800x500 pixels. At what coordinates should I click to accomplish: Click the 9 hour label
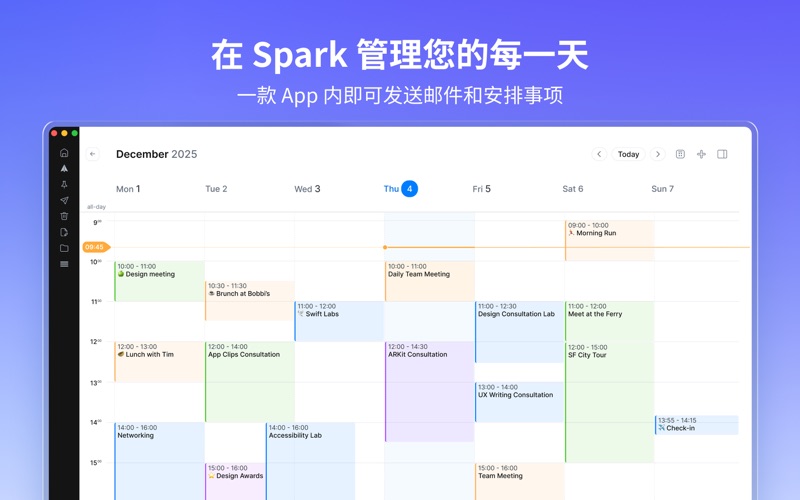pyautogui.click(x=96, y=222)
